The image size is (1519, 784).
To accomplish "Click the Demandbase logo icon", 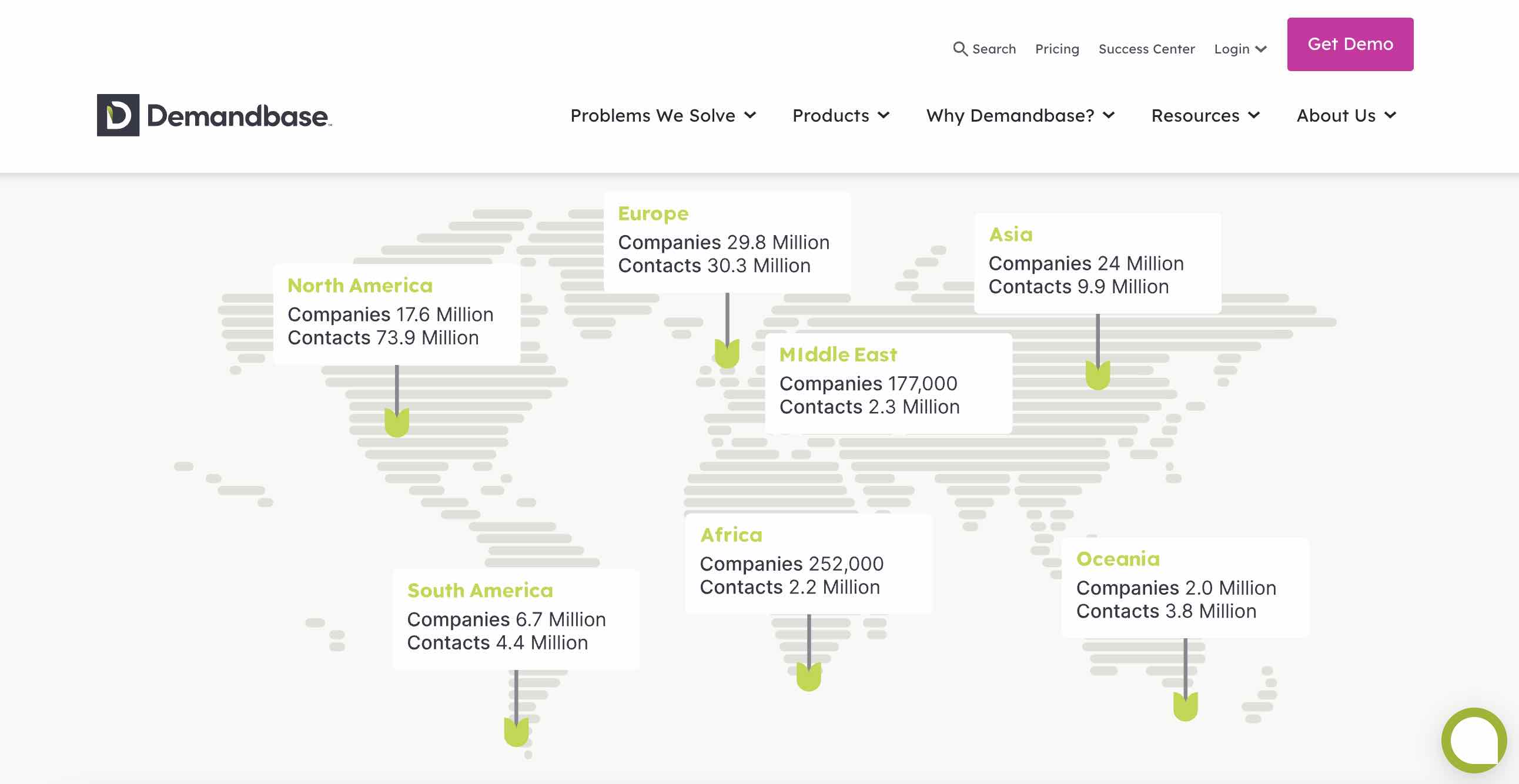I will click(118, 115).
